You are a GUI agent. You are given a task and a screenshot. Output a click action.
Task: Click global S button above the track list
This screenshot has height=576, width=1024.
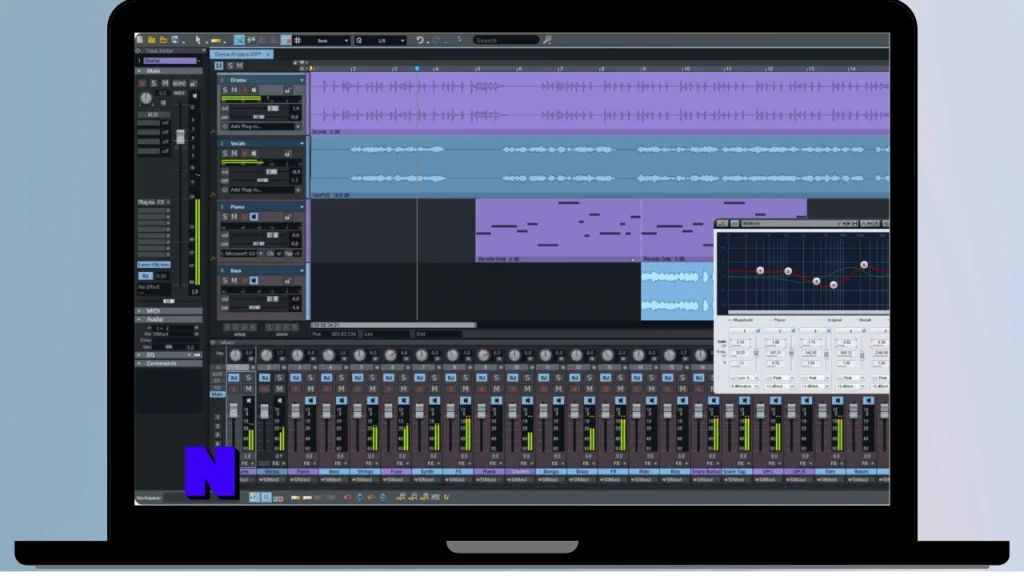tap(231, 66)
